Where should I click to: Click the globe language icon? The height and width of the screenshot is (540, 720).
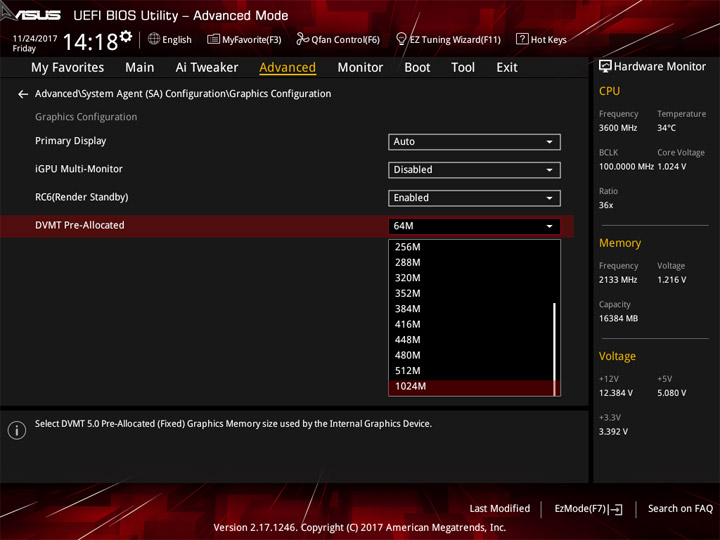click(x=154, y=39)
